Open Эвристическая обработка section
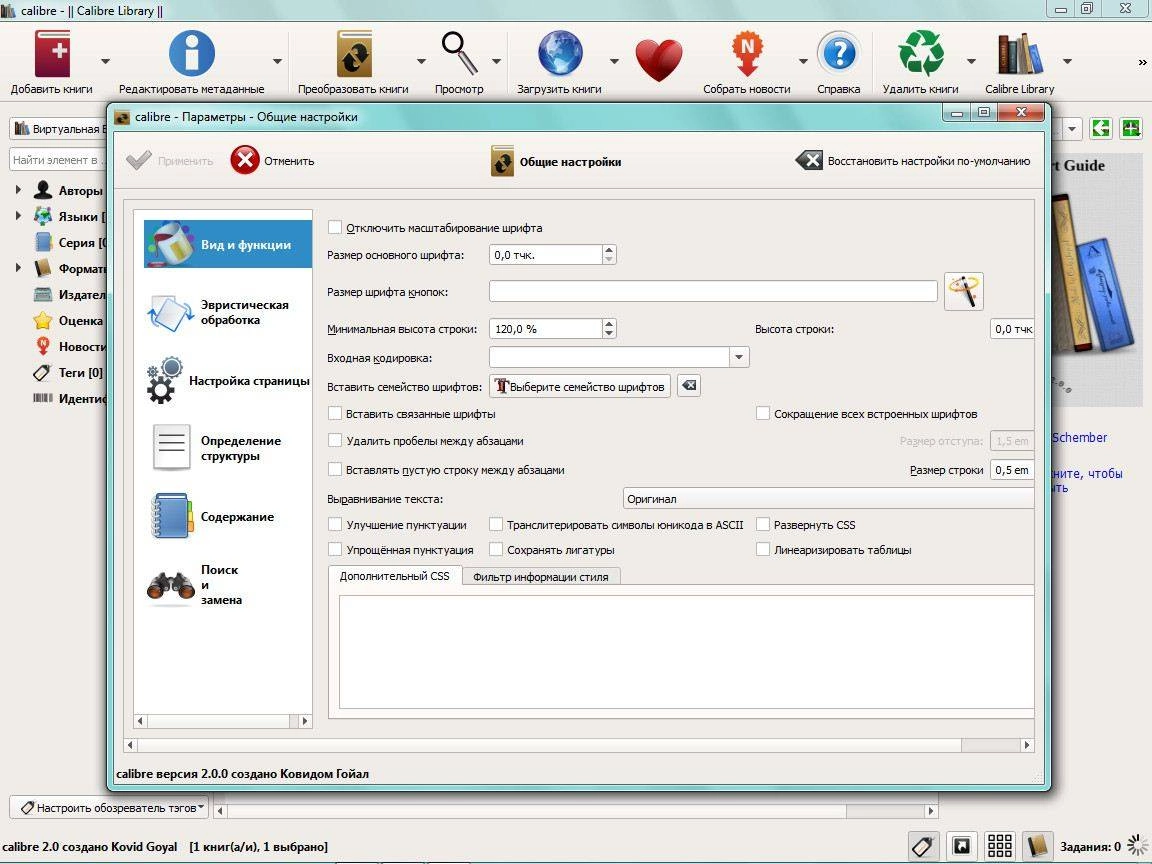 coord(228,312)
